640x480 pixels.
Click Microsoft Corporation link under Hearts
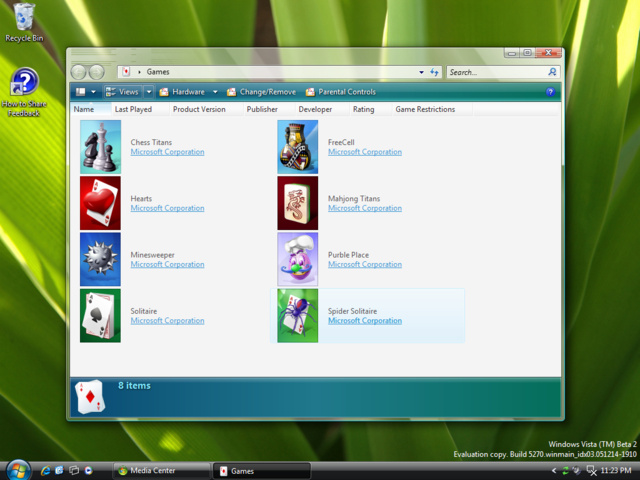click(x=167, y=208)
